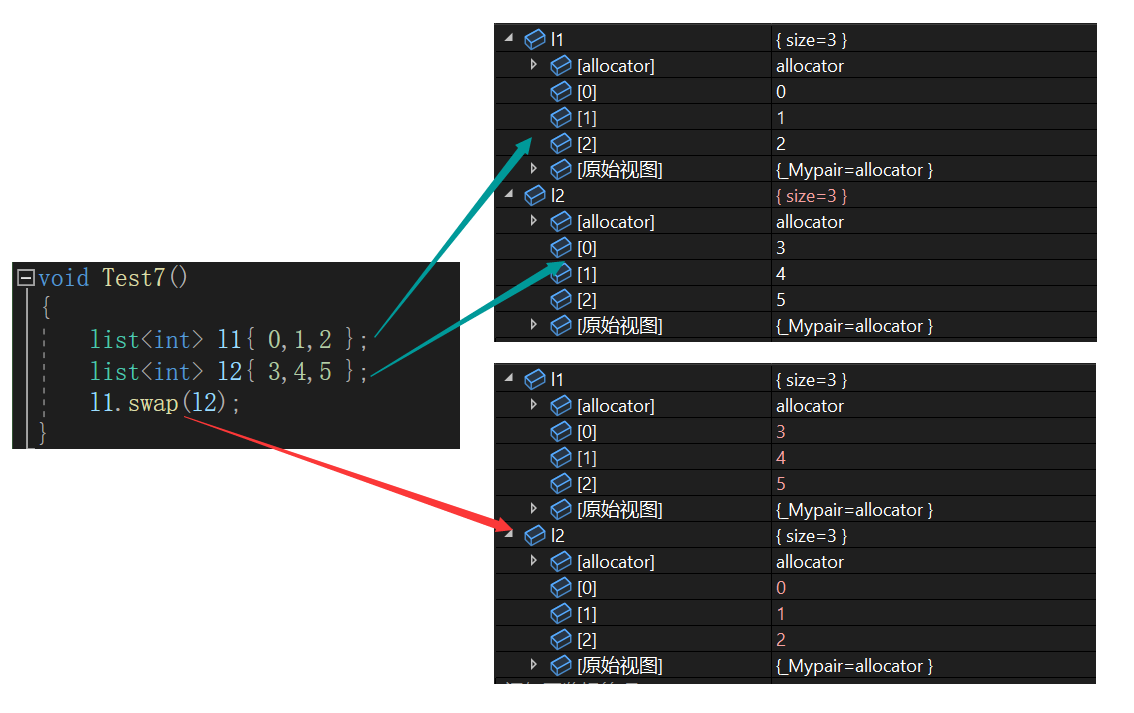Click l2 cube icon in upper watch panel
The image size is (1134, 713).
click(x=535, y=195)
